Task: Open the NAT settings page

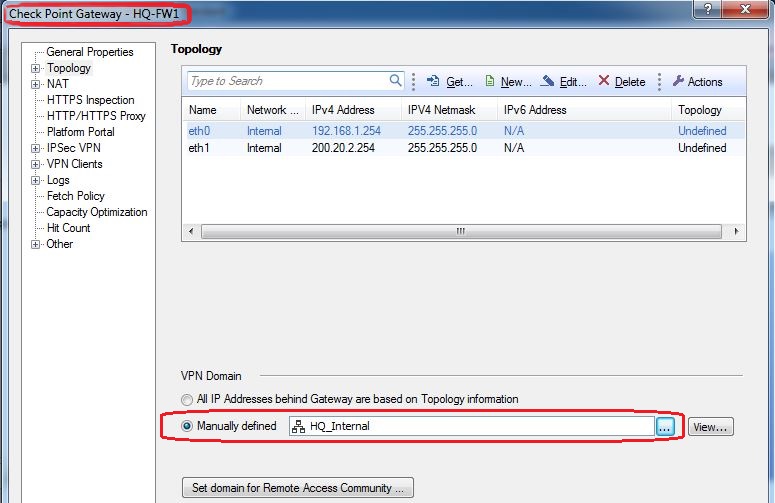Action: click(x=58, y=84)
